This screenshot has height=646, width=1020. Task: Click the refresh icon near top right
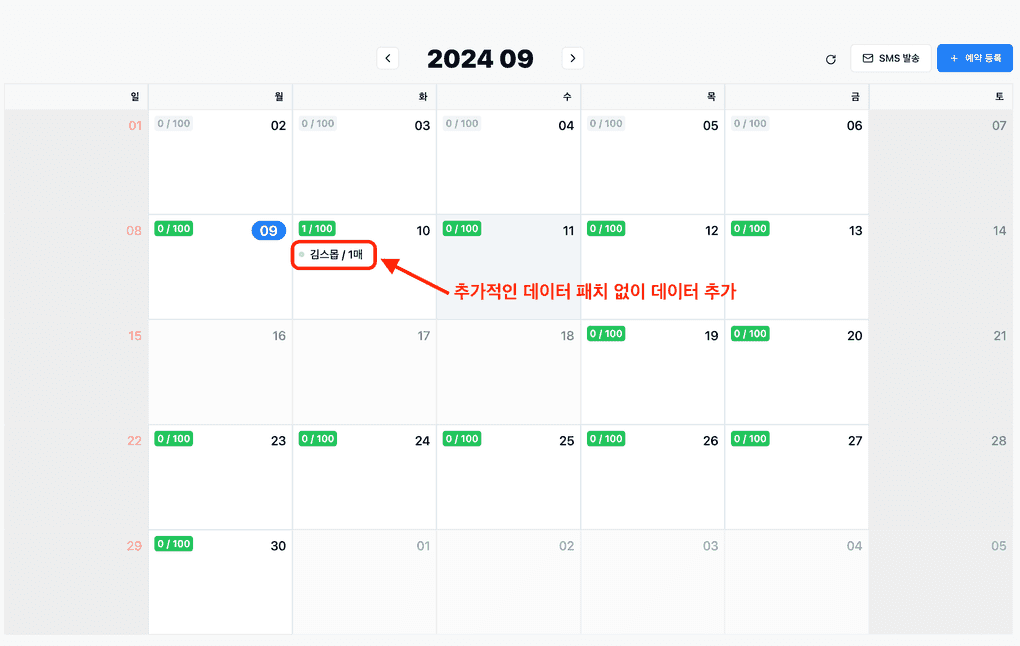pyautogui.click(x=830, y=59)
